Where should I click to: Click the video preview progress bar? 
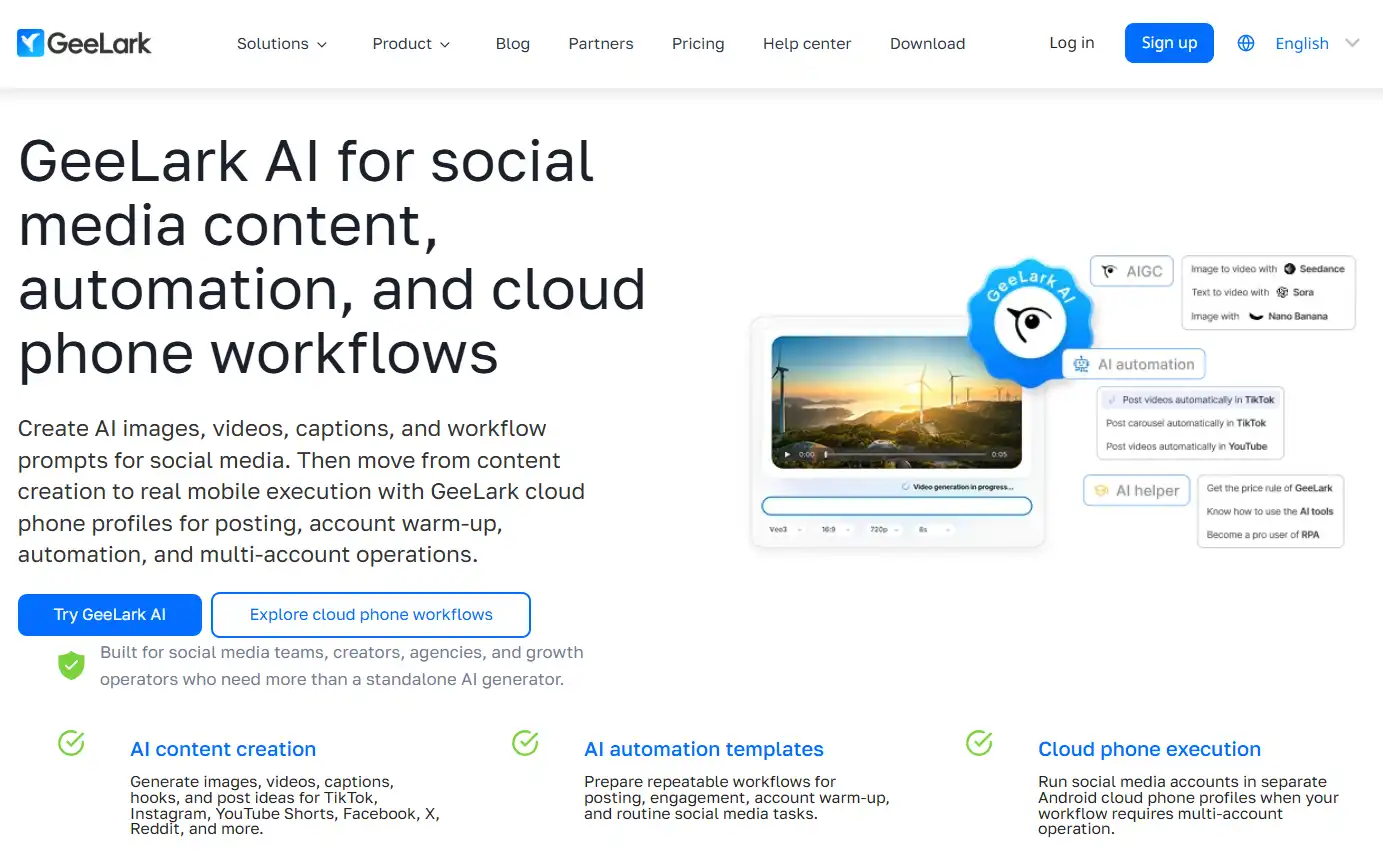tap(903, 455)
